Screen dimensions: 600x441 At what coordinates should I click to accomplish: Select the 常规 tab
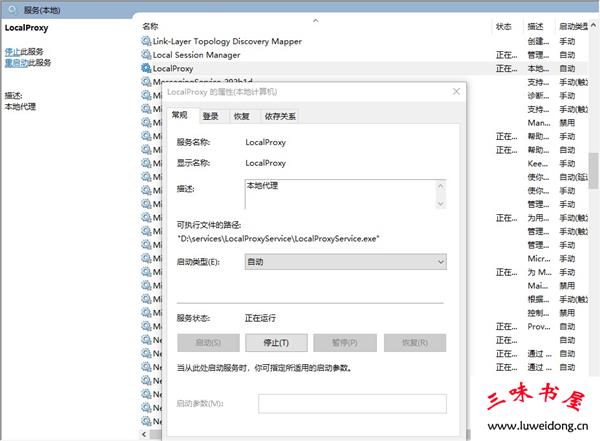[179, 116]
